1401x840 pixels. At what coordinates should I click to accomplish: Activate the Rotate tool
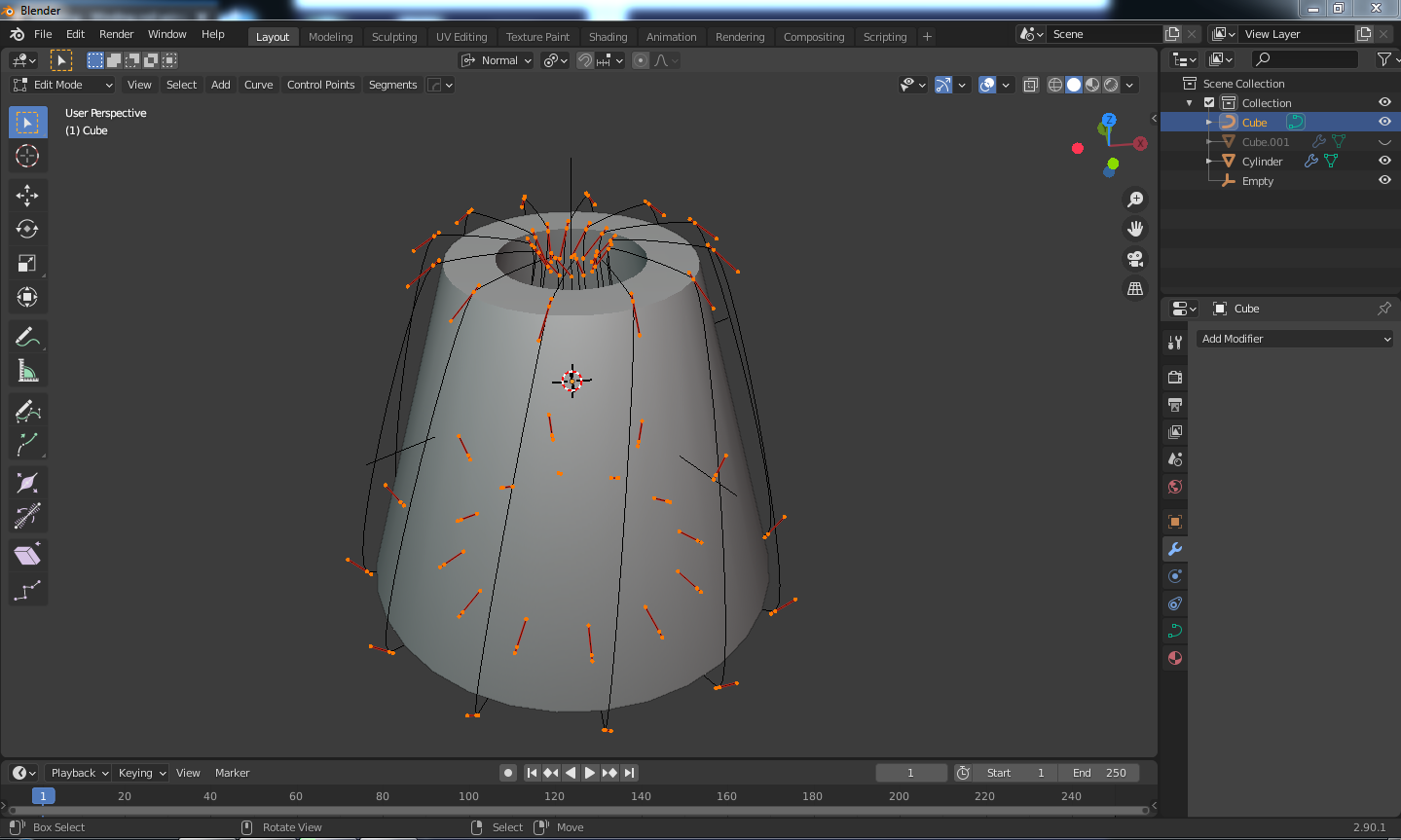27,230
